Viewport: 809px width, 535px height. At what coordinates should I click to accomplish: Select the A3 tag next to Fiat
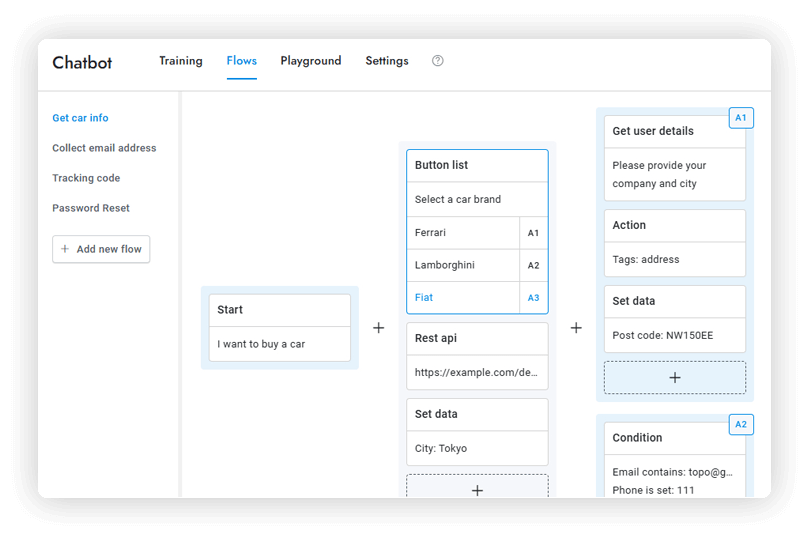pyautogui.click(x=533, y=298)
